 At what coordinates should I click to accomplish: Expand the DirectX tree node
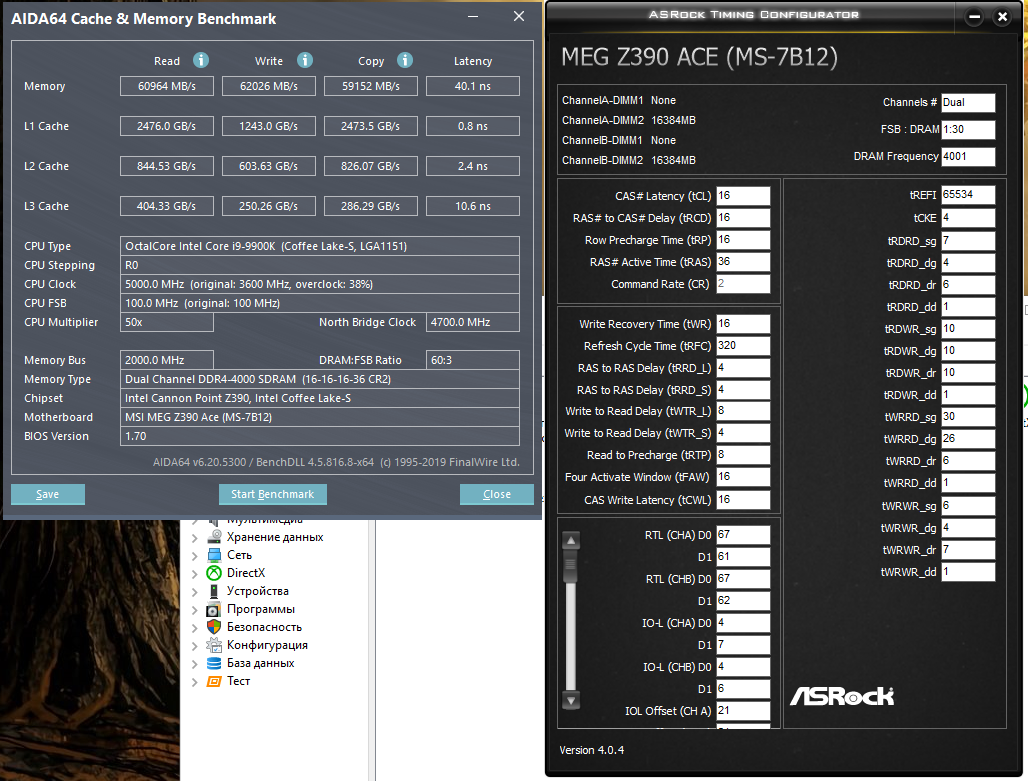(195, 573)
